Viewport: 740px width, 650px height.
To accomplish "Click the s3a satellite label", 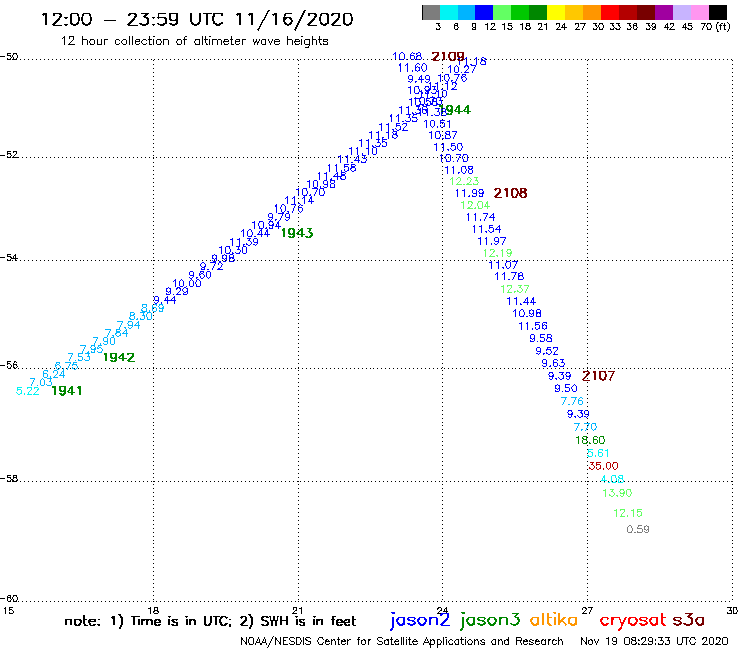I will point(688,620).
